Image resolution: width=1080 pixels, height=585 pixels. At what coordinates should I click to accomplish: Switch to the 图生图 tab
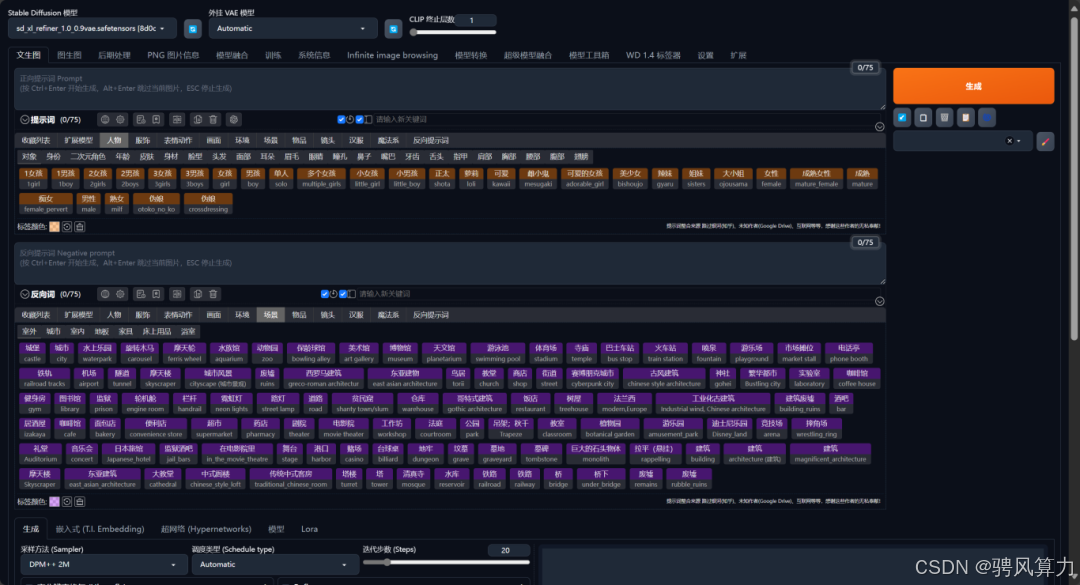[70, 55]
